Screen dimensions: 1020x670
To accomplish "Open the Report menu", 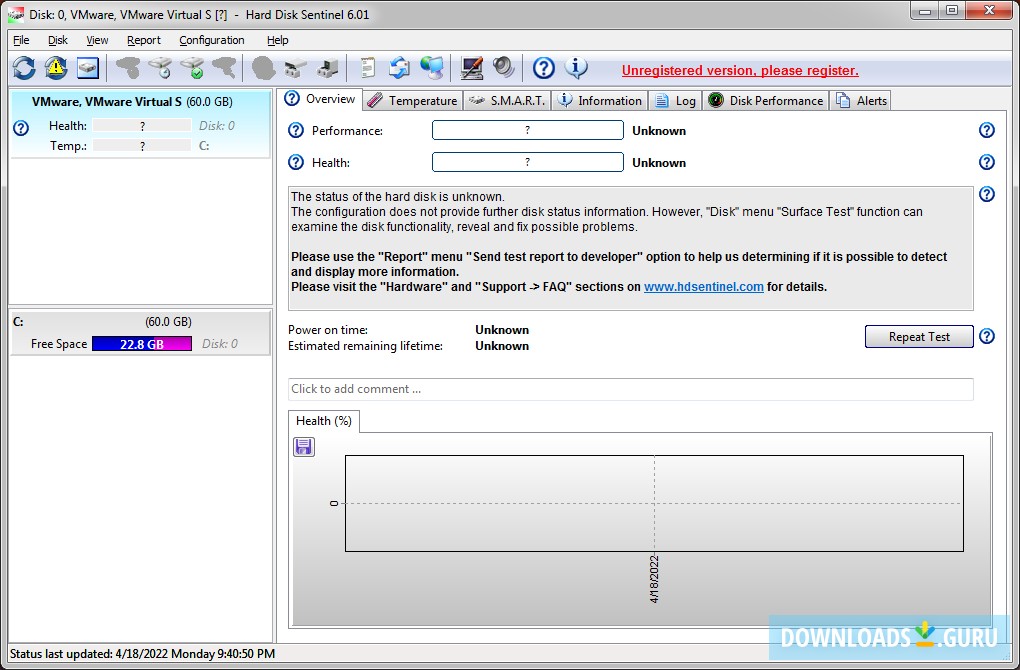I will click(144, 40).
